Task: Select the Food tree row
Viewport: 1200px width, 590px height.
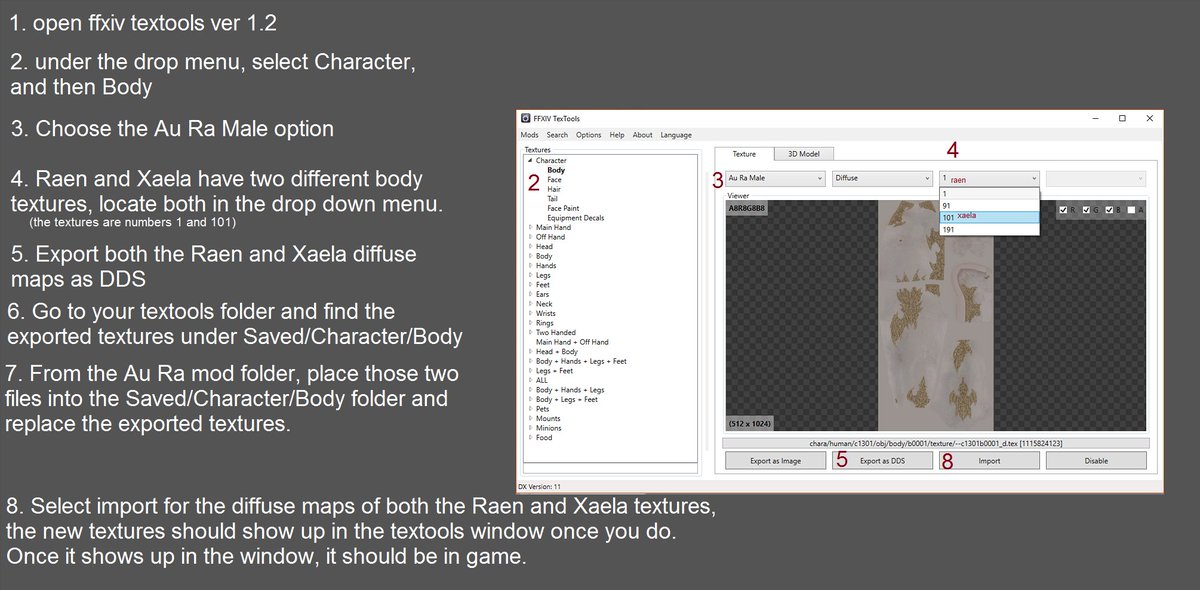Action: 544,437
